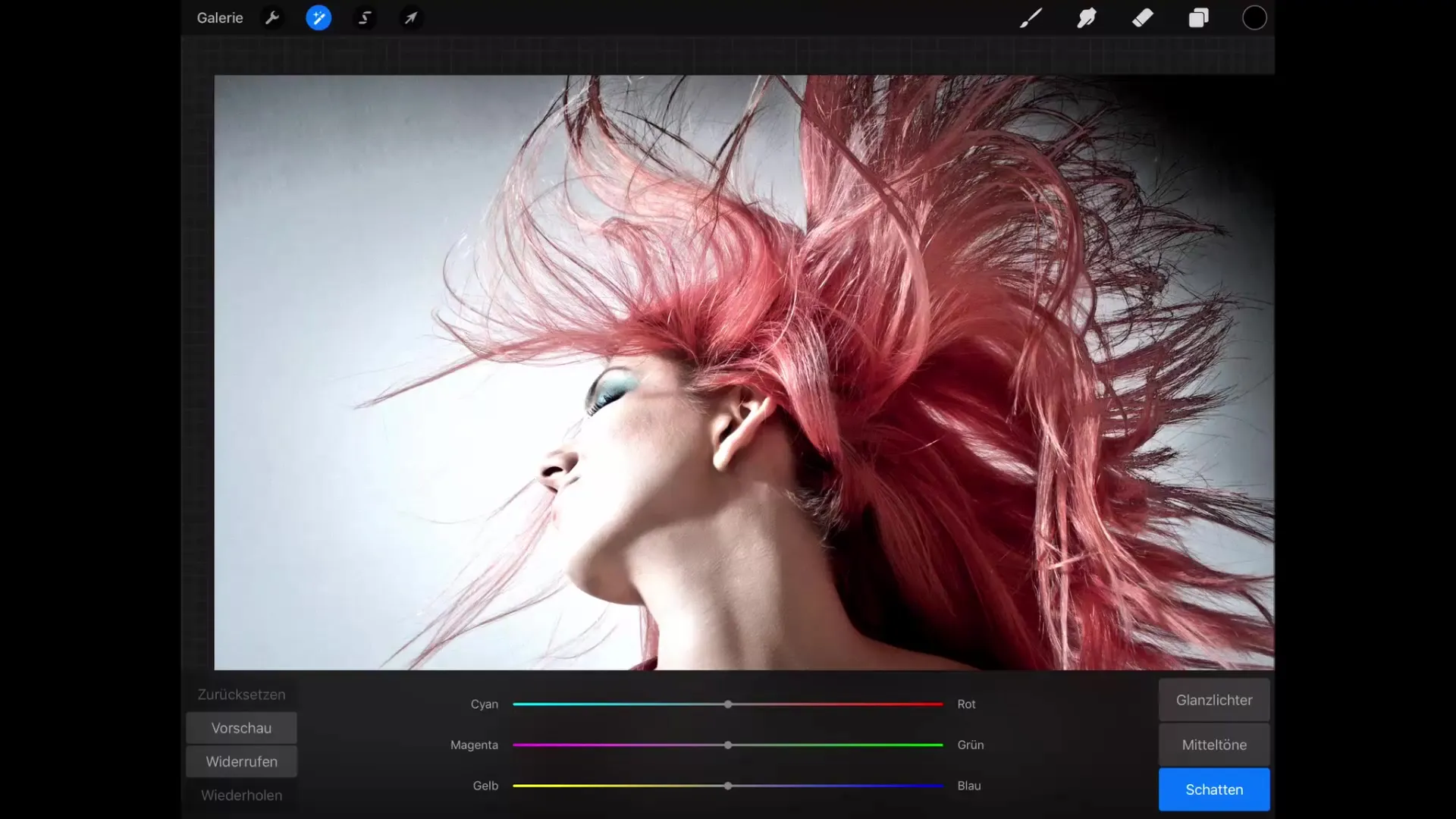Click Zurücksetzen to reset adjustments
This screenshot has height=819, width=1456.
(241, 694)
